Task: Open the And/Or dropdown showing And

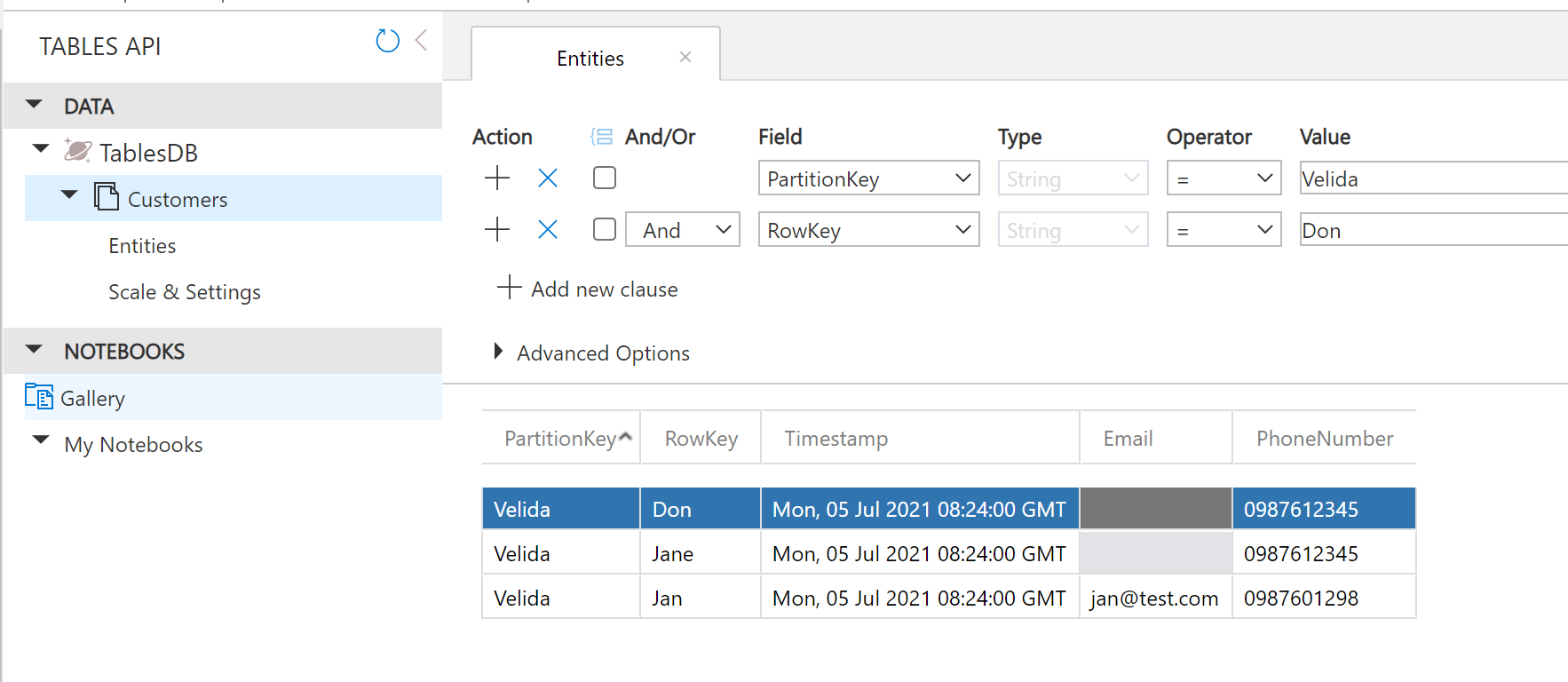Action: click(x=682, y=230)
